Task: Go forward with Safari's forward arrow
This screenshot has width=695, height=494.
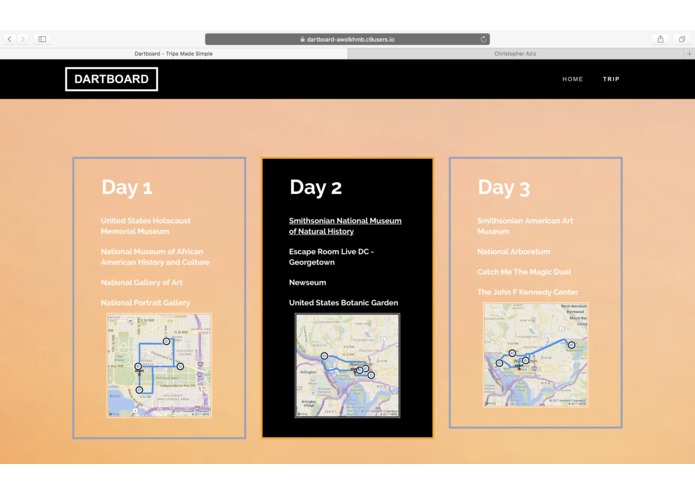Action: (x=23, y=39)
